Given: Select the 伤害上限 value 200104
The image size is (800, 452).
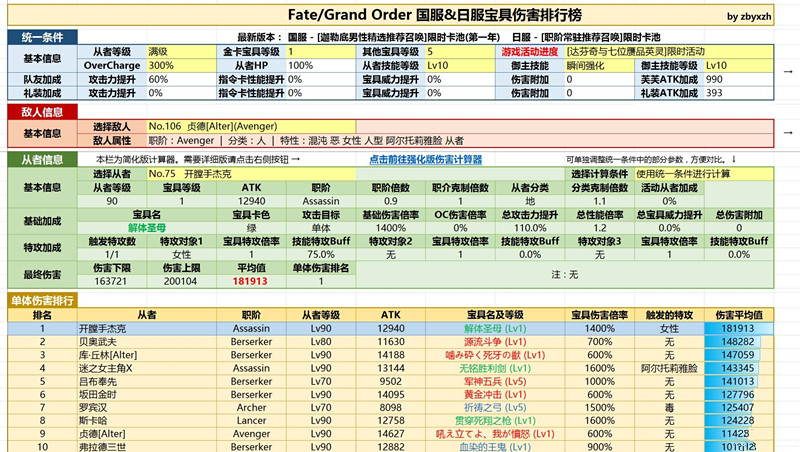Looking at the screenshot, I should point(181,281).
